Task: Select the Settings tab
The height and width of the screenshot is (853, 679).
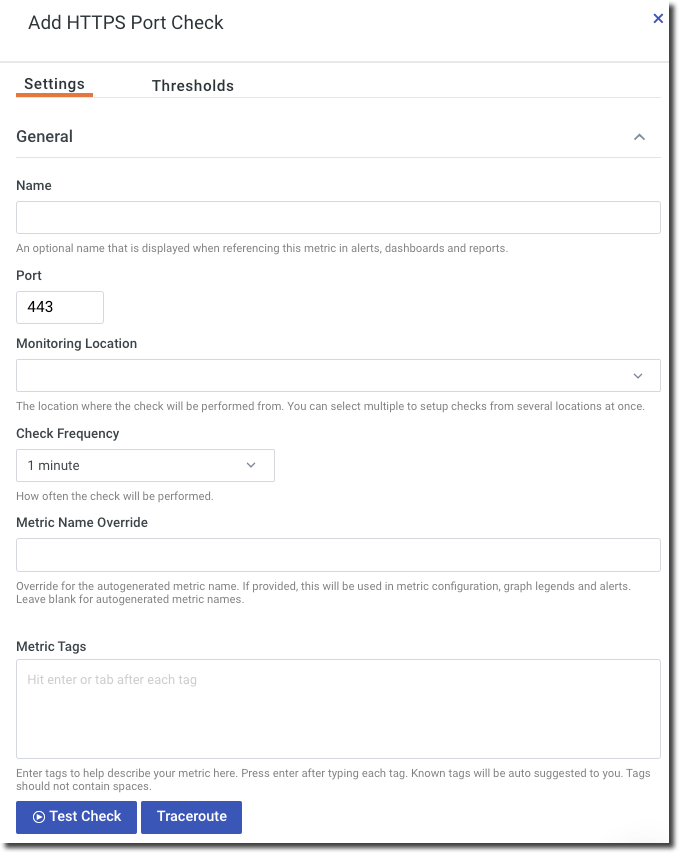Action: click(x=54, y=84)
